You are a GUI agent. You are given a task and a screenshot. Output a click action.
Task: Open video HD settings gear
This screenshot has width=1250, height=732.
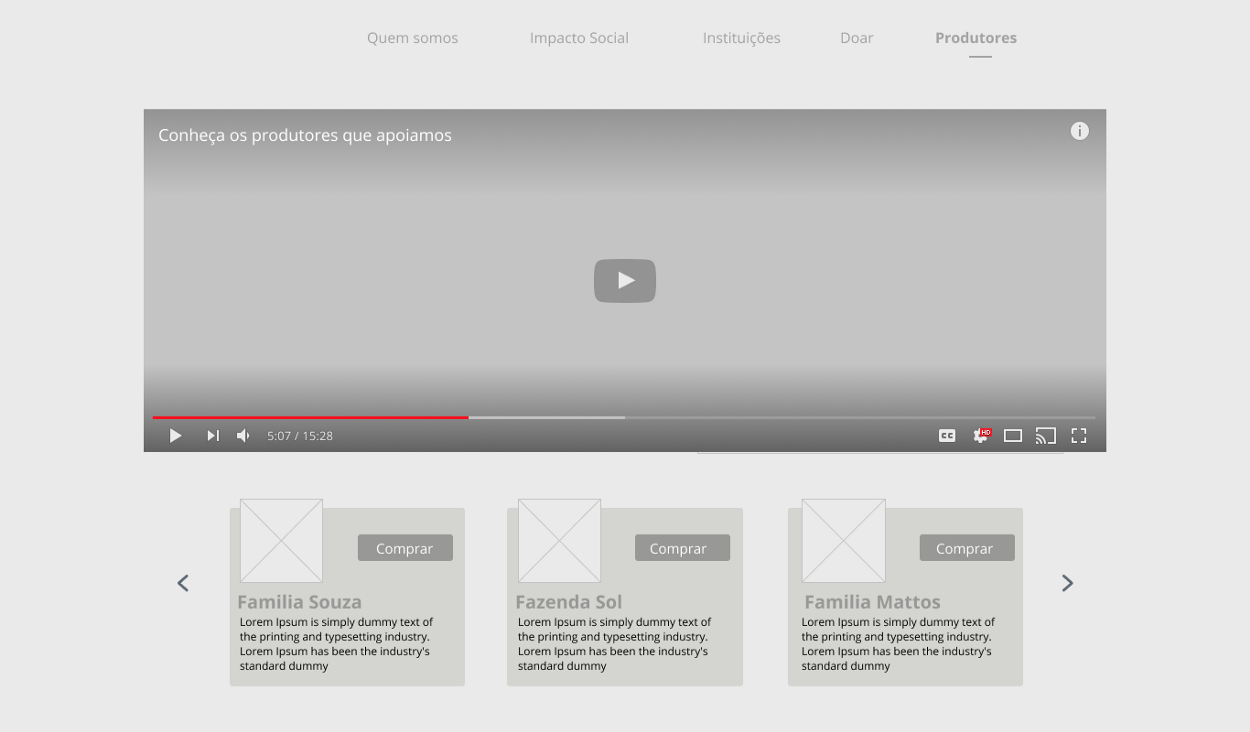click(981, 436)
